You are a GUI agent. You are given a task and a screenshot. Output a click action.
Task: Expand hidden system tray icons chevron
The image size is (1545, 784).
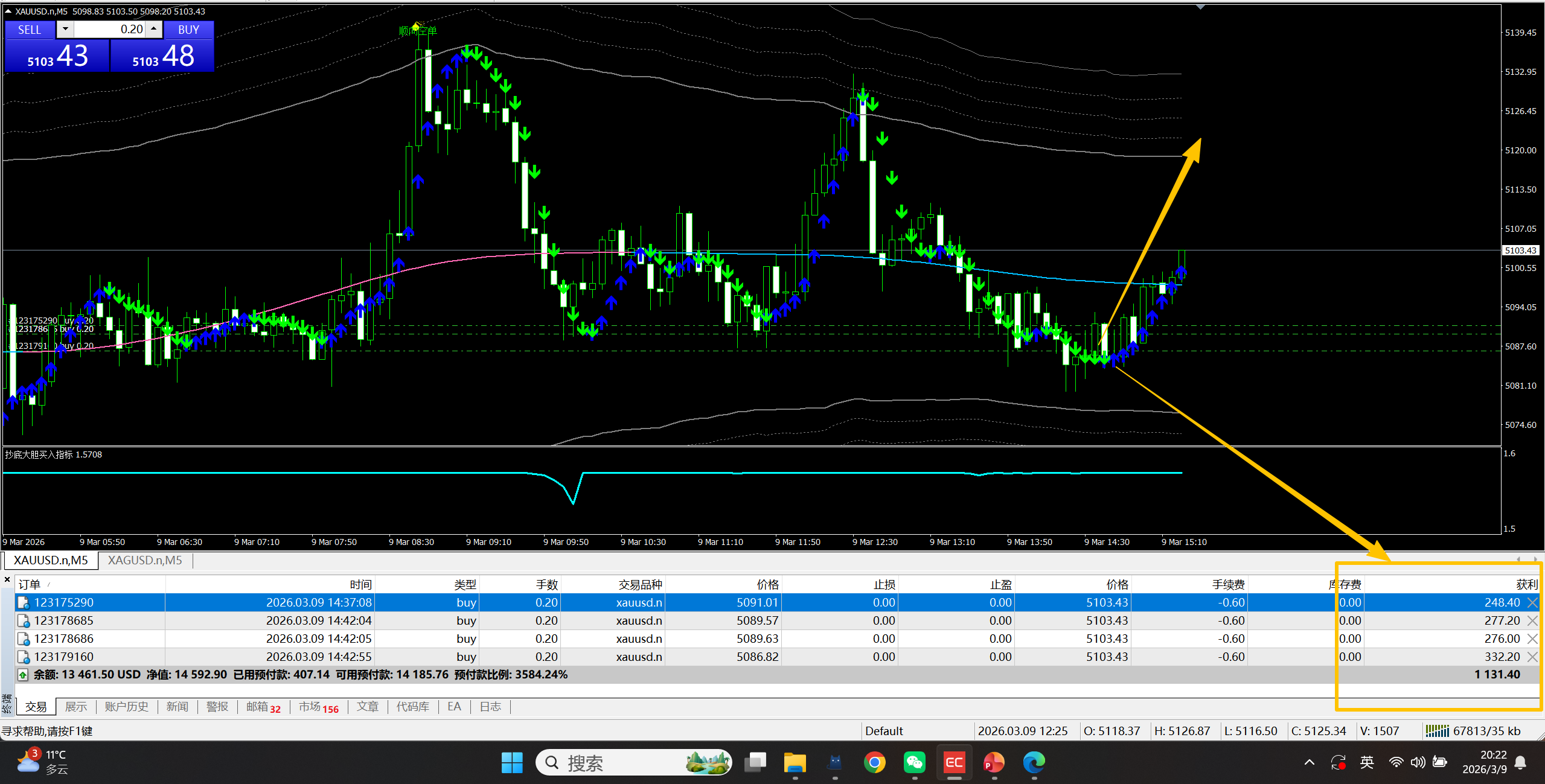click(1309, 763)
